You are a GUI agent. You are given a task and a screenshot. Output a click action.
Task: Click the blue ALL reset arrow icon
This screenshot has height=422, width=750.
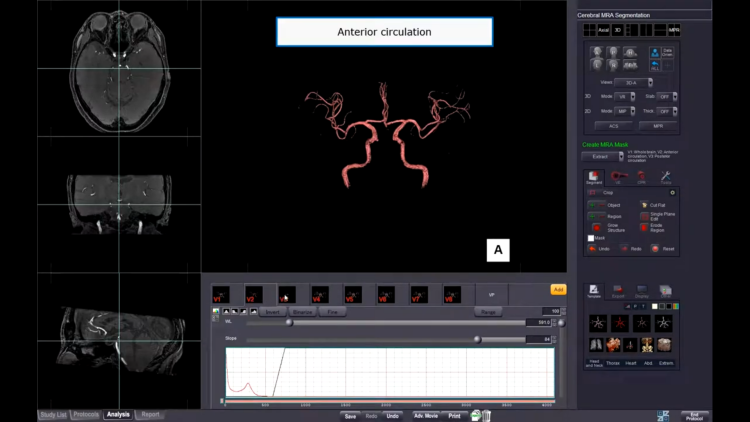pyautogui.click(x=655, y=66)
